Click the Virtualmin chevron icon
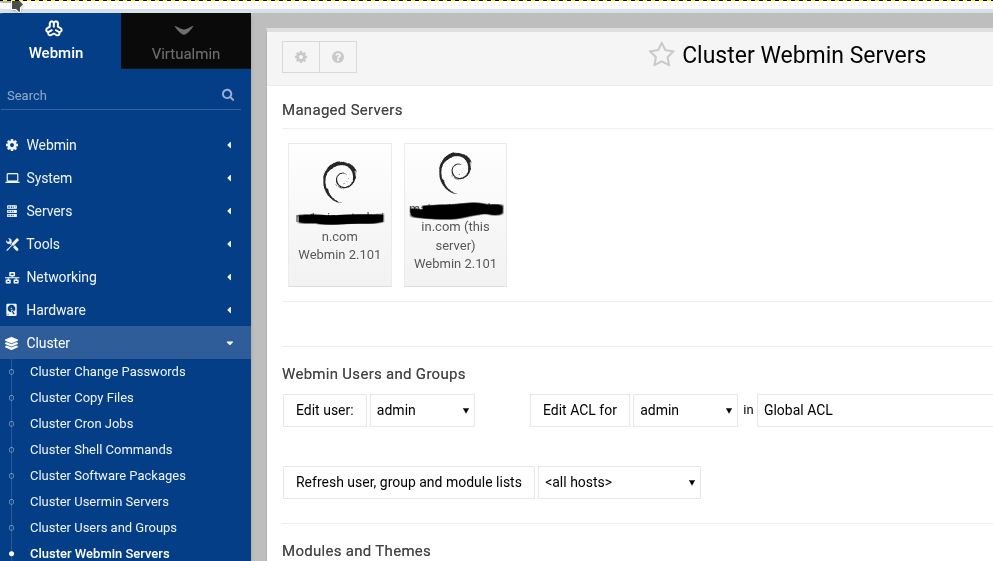 (184, 30)
